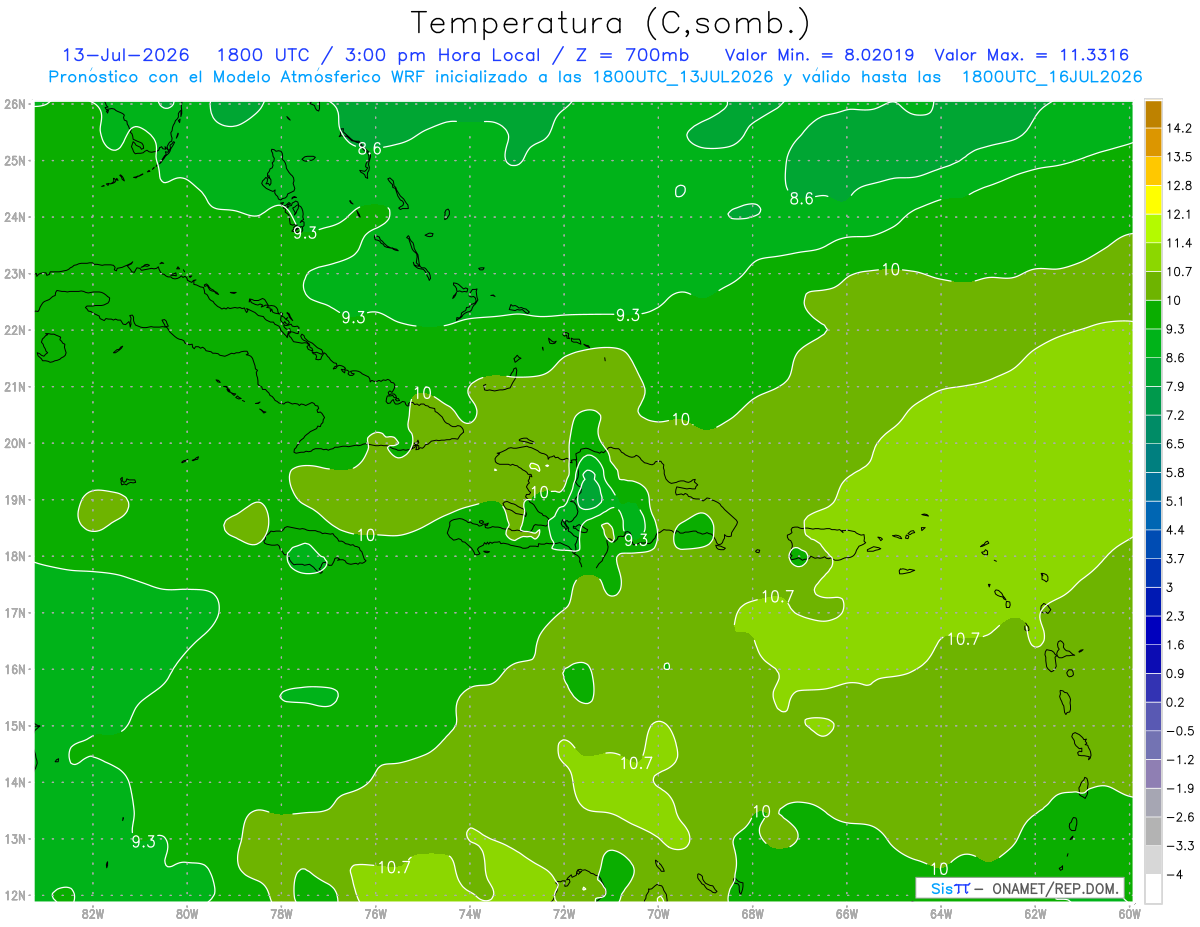The image size is (1200, 927).
Task: Click the '74W' longitude axis label
Action: pos(470,913)
